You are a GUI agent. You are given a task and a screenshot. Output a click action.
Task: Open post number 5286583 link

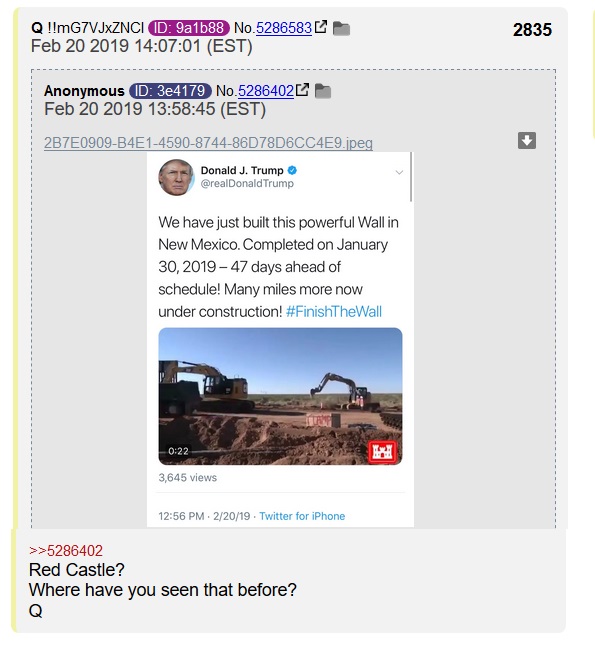click(284, 28)
